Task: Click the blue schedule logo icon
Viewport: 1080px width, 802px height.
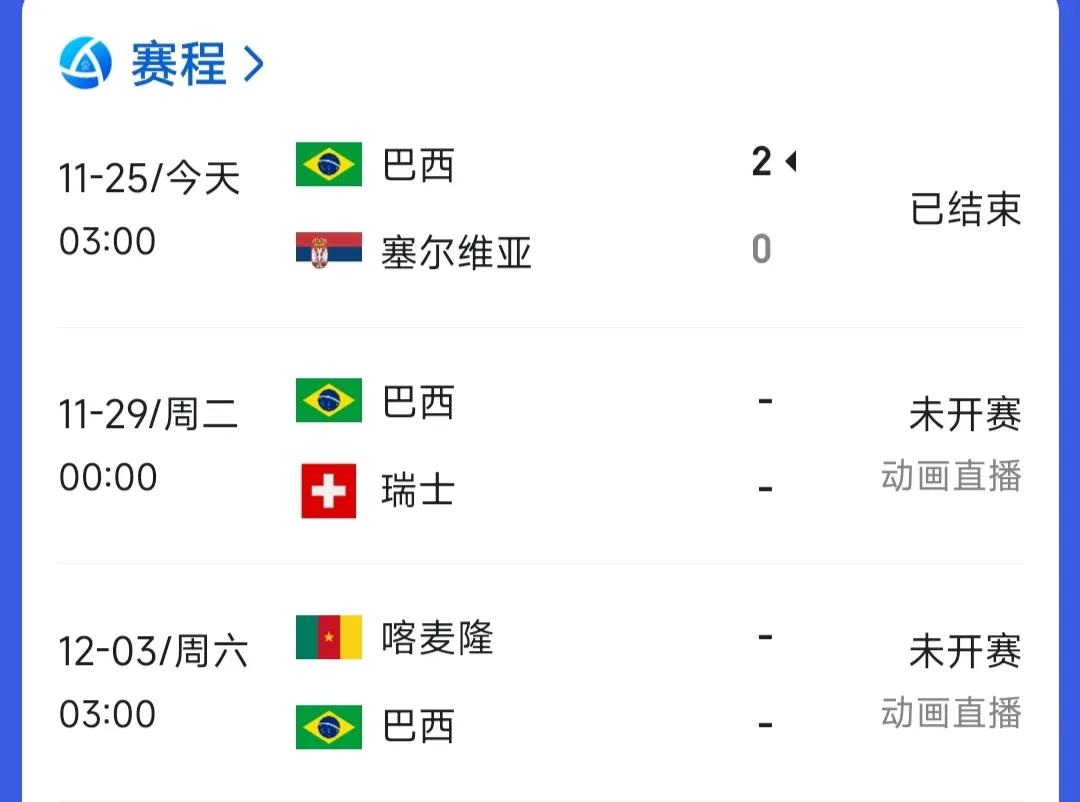Action: click(x=85, y=63)
